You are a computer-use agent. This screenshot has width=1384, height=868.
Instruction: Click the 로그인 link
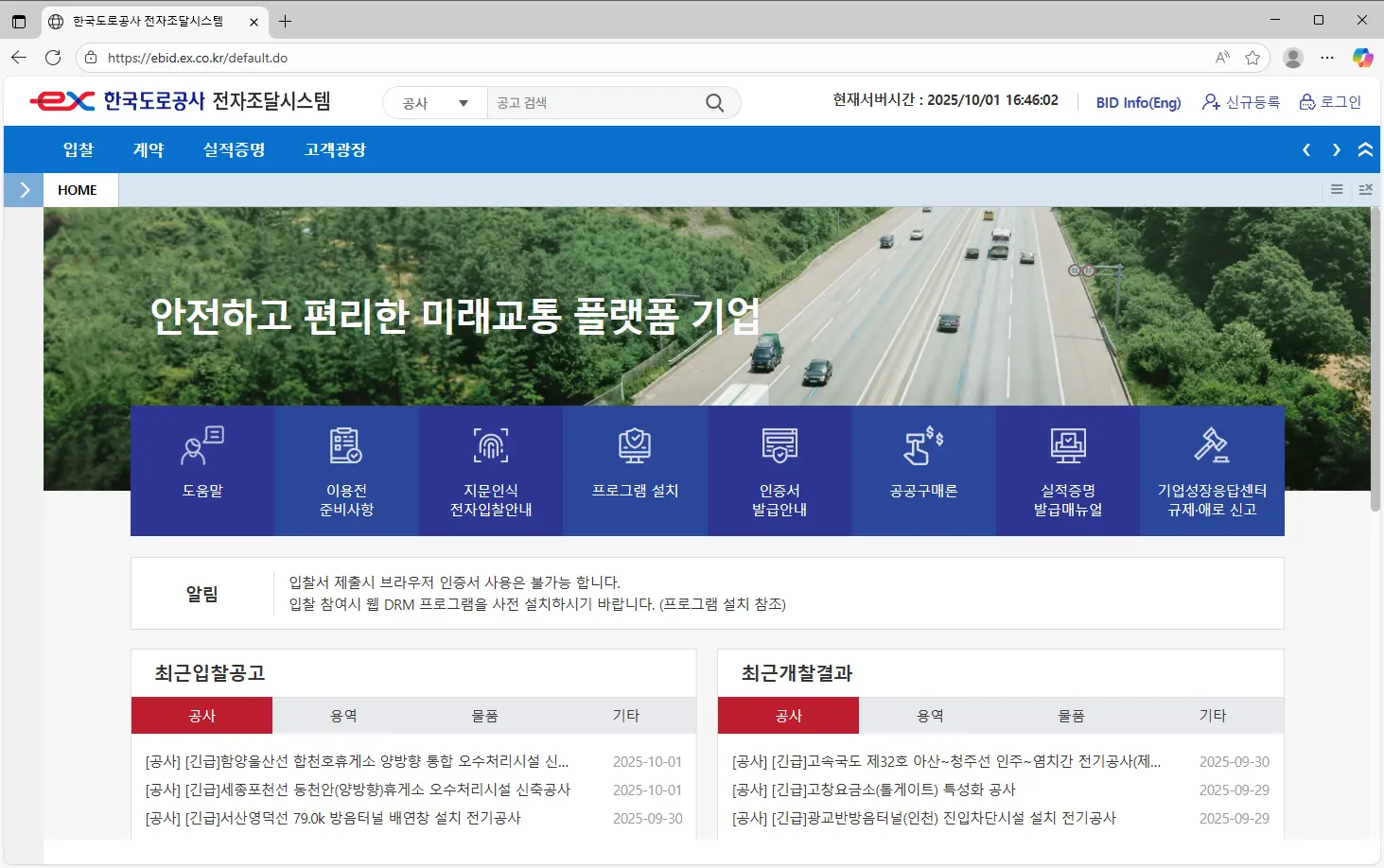coord(1340,102)
